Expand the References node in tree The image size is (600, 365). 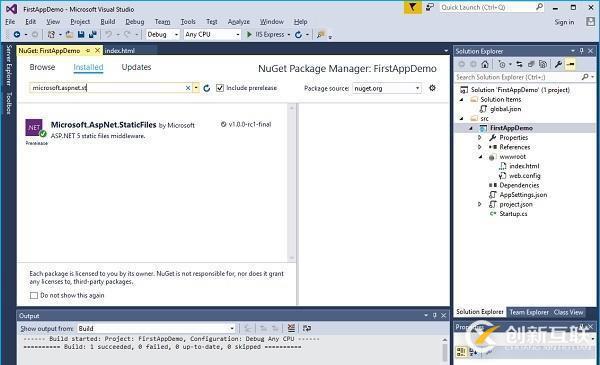point(480,147)
